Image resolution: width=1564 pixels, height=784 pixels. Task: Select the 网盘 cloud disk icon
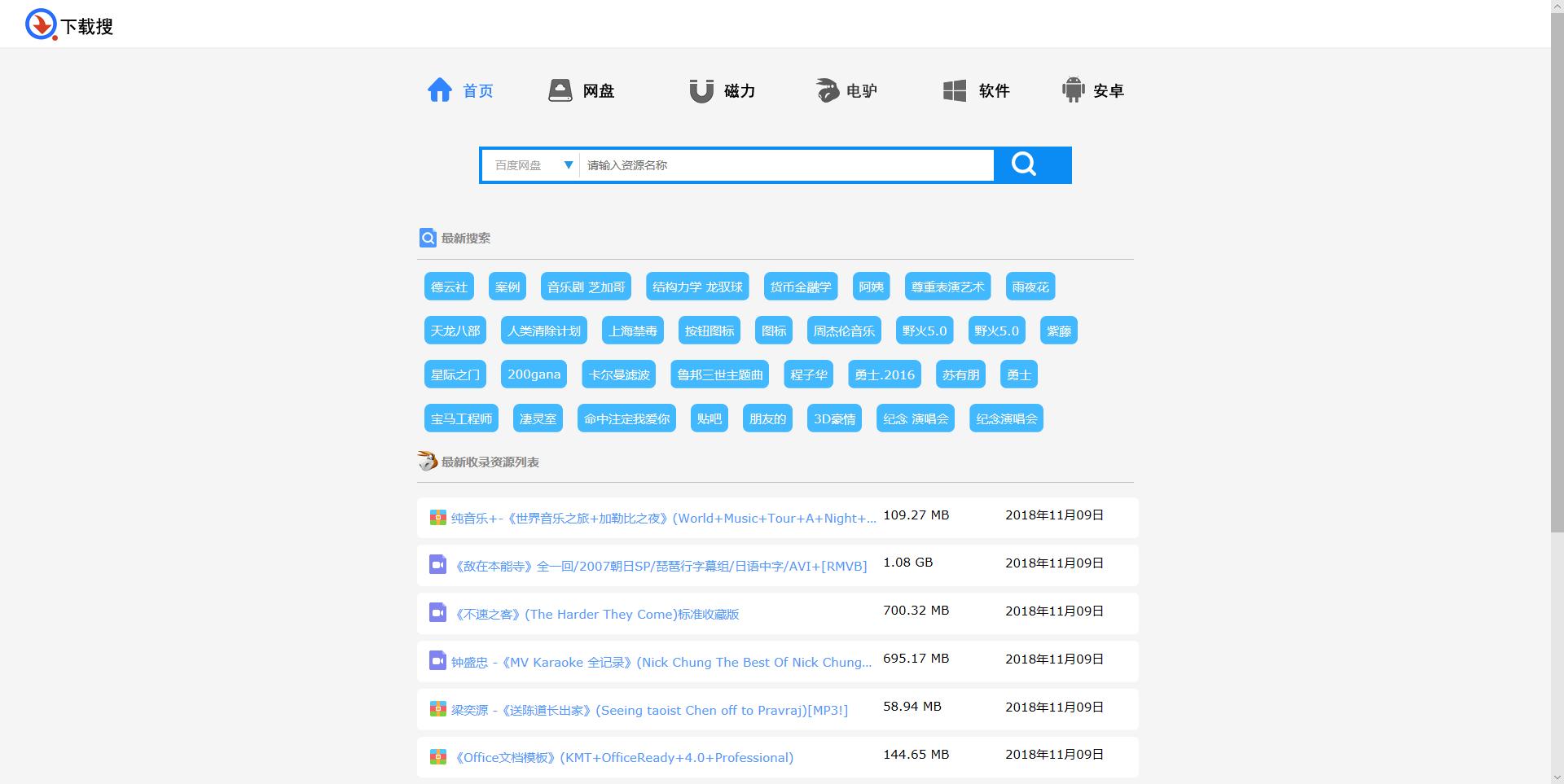click(x=559, y=90)
